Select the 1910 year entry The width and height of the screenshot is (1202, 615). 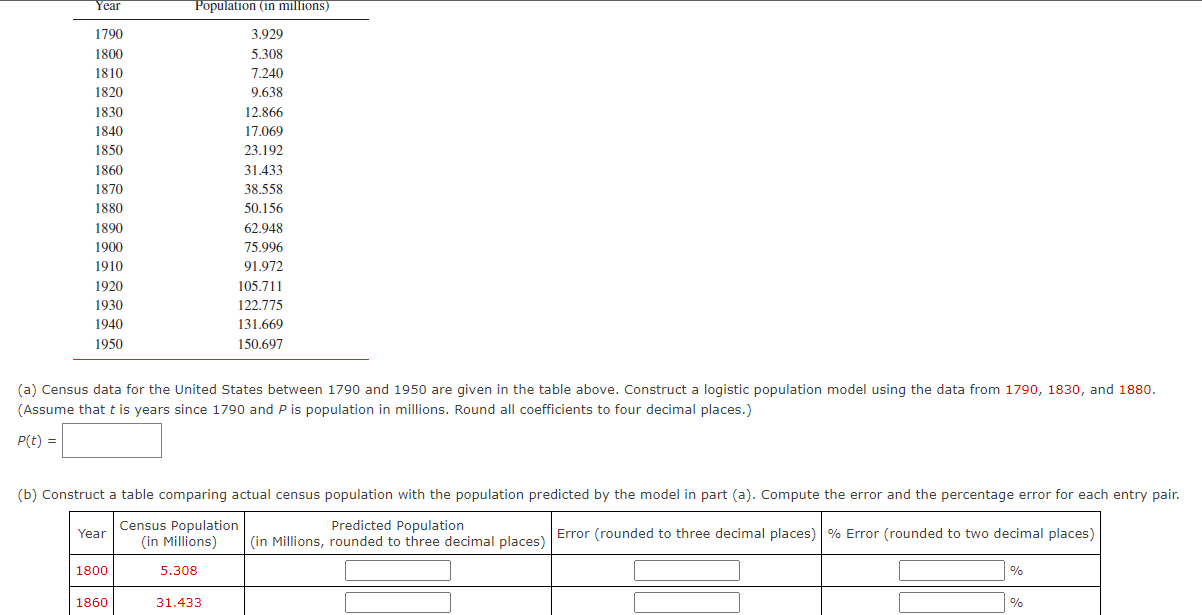(x=109, y=266)
